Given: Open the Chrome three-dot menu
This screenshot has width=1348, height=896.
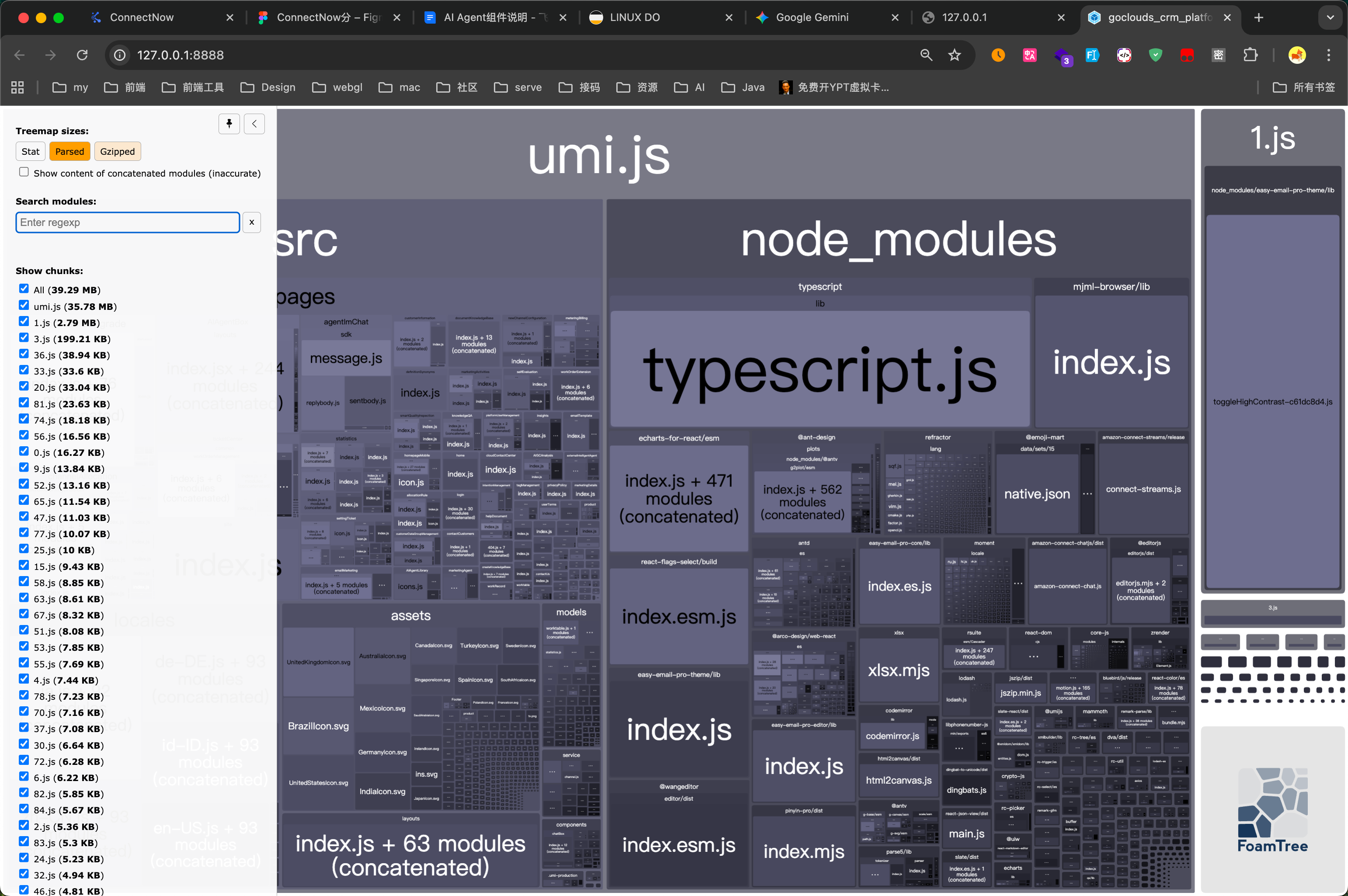Looking at the screenshot, I should coord(1329,55).
